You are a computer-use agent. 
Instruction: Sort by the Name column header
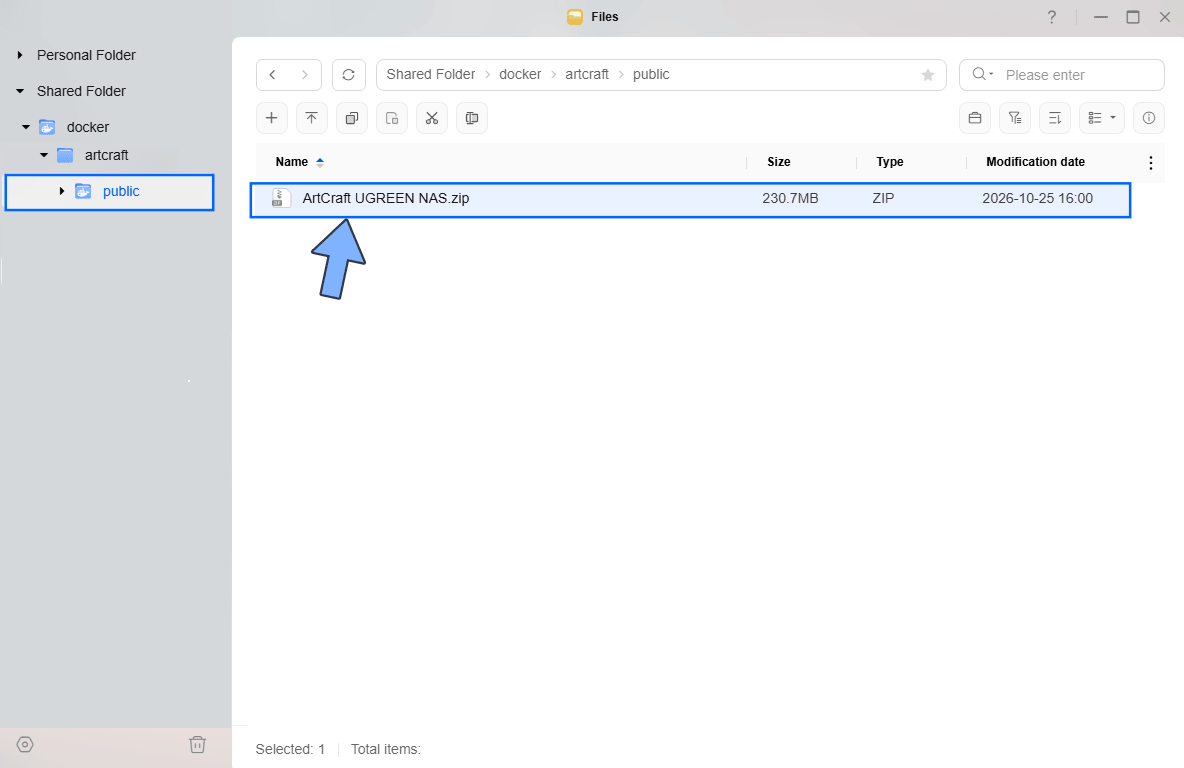click(x=291, y=162)
